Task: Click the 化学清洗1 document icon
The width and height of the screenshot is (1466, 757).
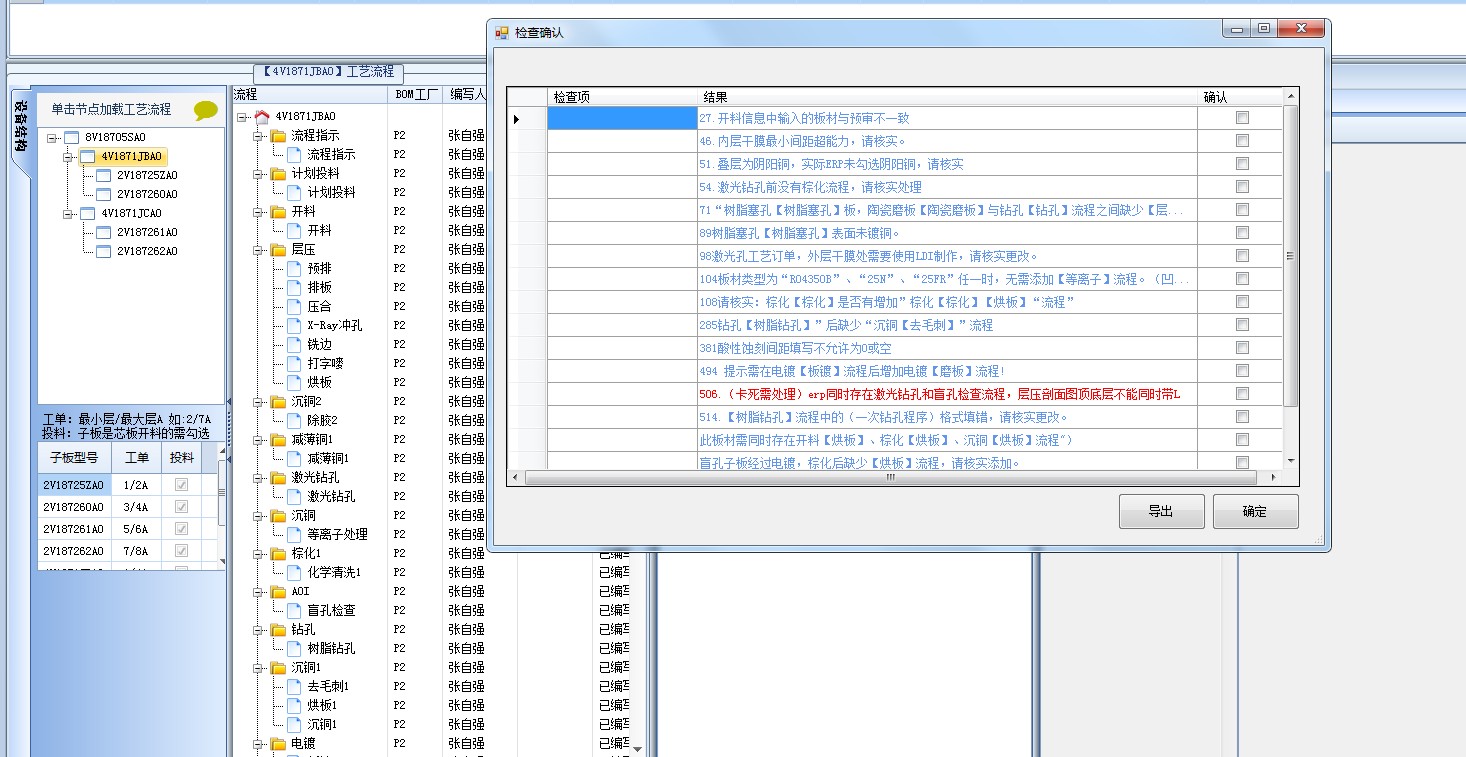Action: click(294, 572)
